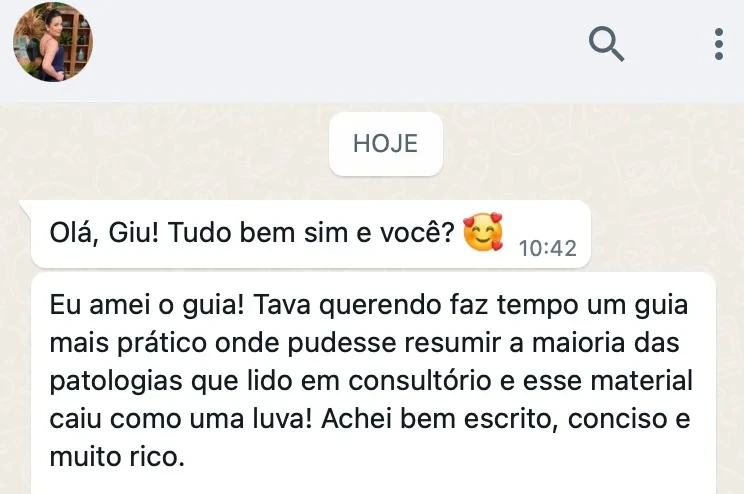Select the "Eu amei o guia!" message

[372, 382]
